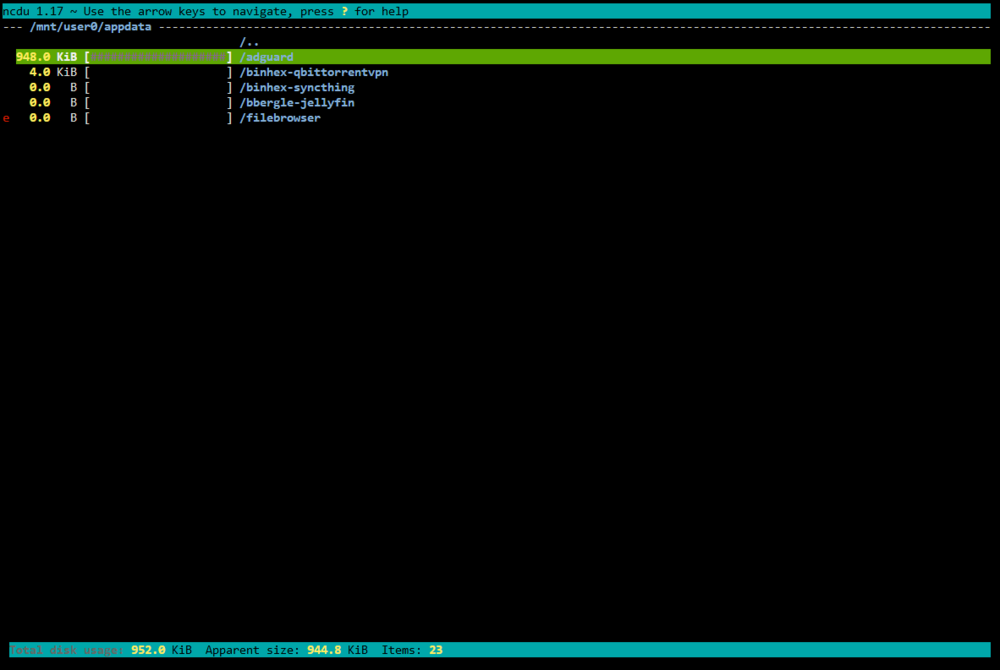
Task: Select the /adguard directory row
Action: point(503,57)
